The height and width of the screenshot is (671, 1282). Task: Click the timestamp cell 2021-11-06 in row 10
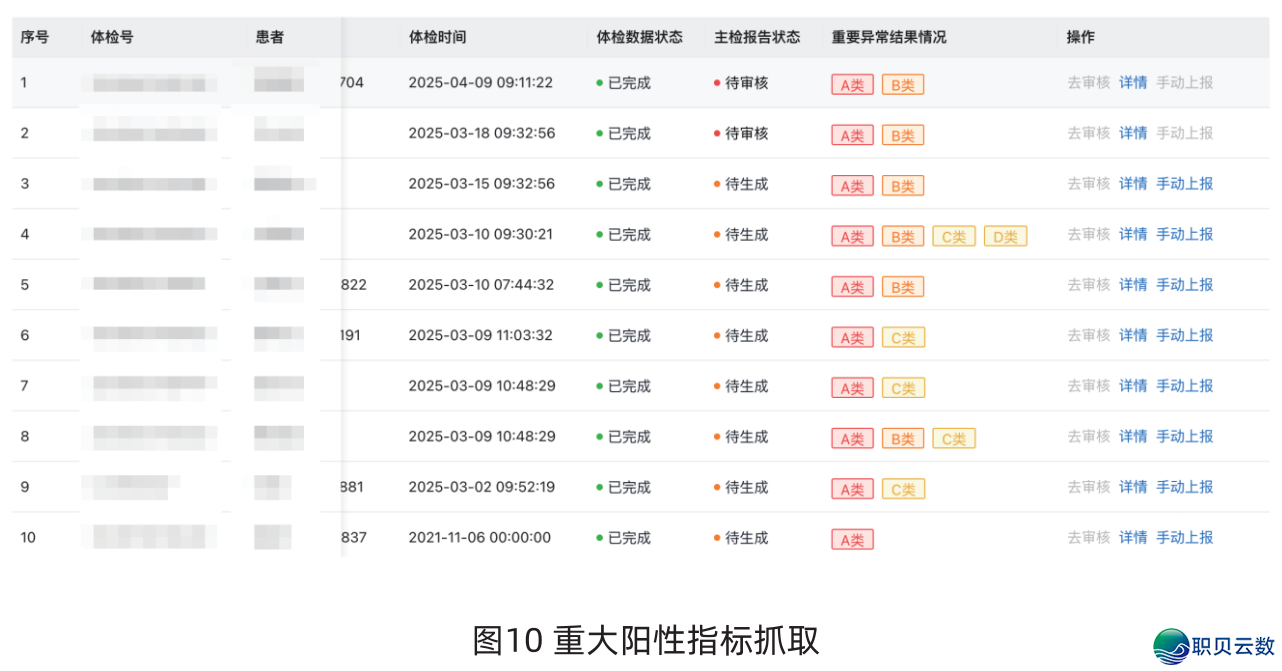coord(481,537)
